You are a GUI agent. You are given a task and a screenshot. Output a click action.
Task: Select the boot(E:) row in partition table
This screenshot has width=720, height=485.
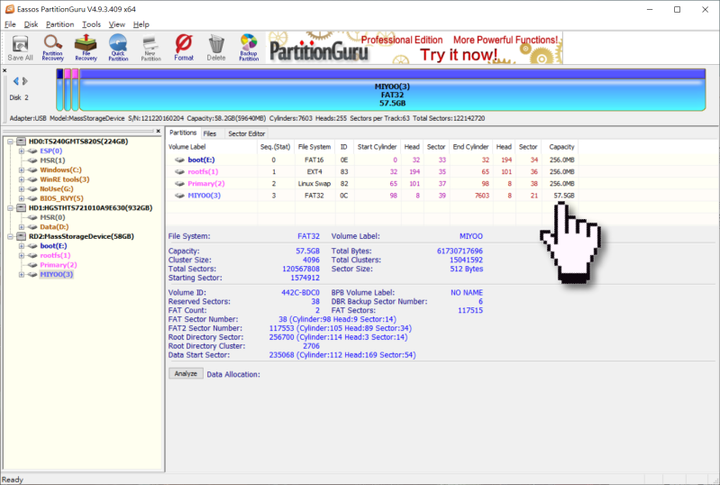coord(372,160)
